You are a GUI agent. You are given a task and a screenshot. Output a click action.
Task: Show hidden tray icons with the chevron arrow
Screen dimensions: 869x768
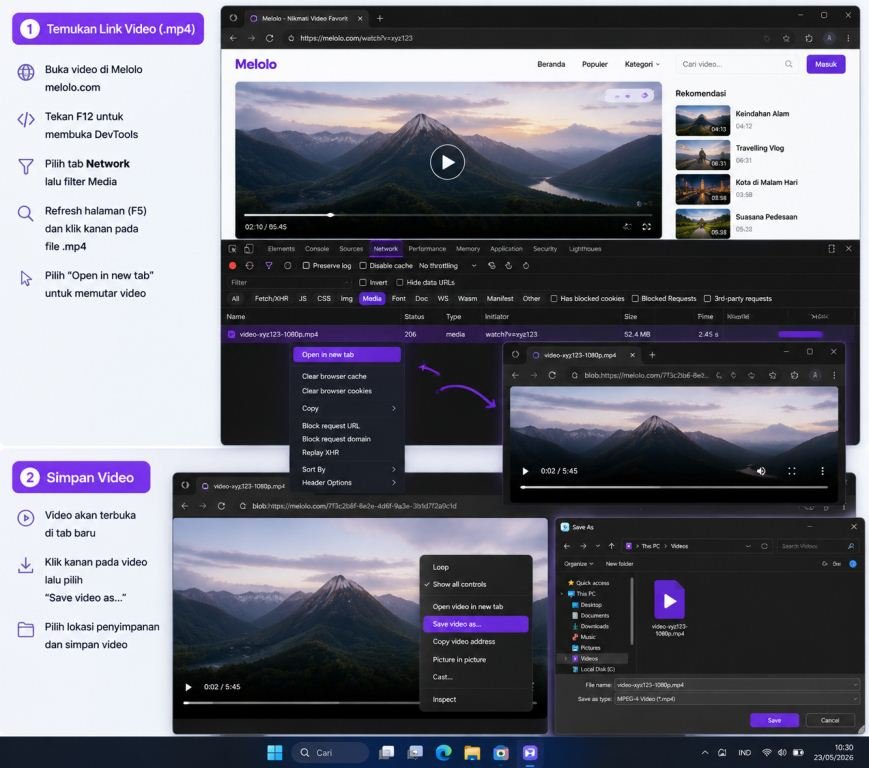(x=705, y=752)
